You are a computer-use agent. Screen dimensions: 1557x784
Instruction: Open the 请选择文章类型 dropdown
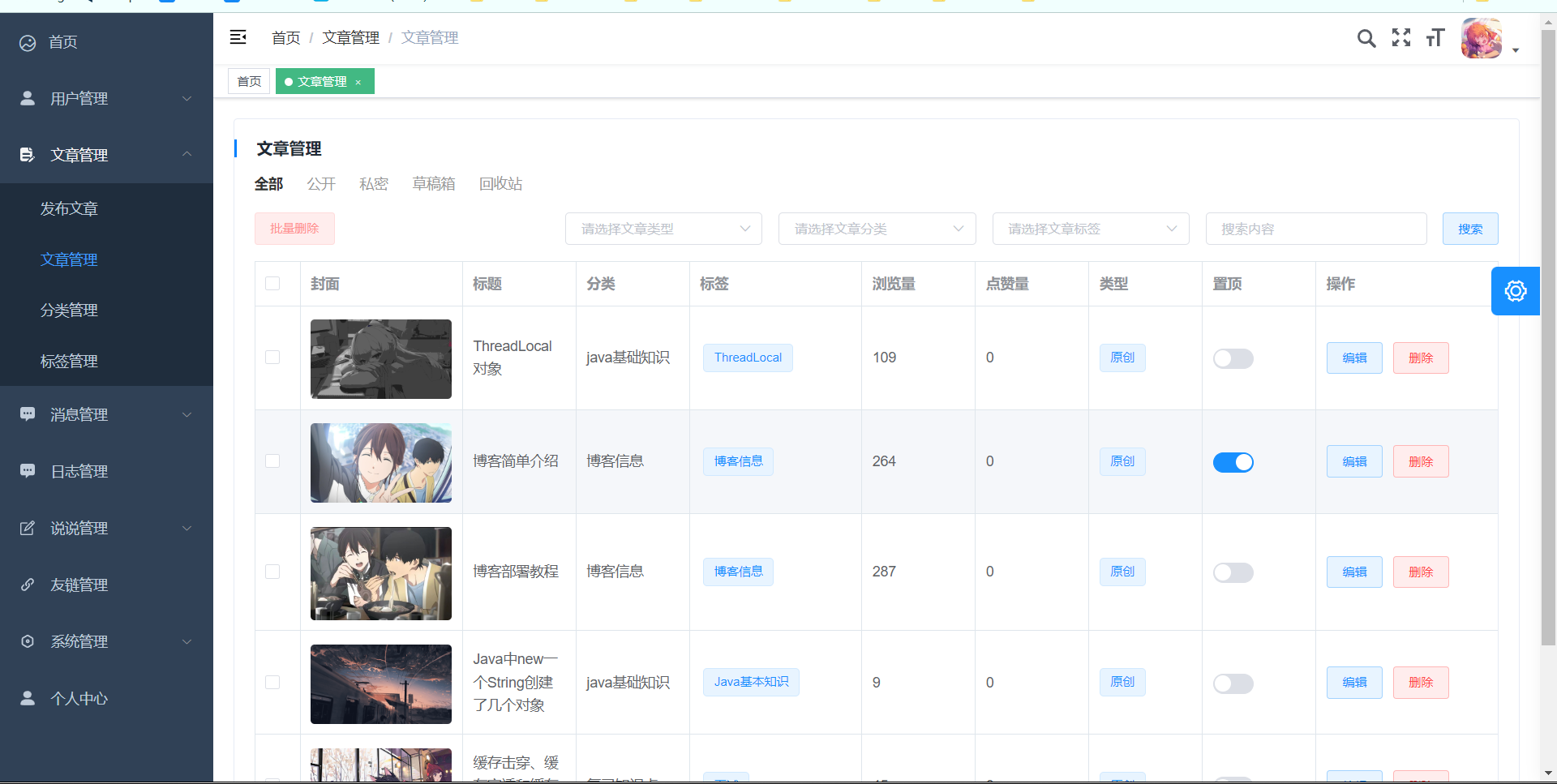click(663, 229)
